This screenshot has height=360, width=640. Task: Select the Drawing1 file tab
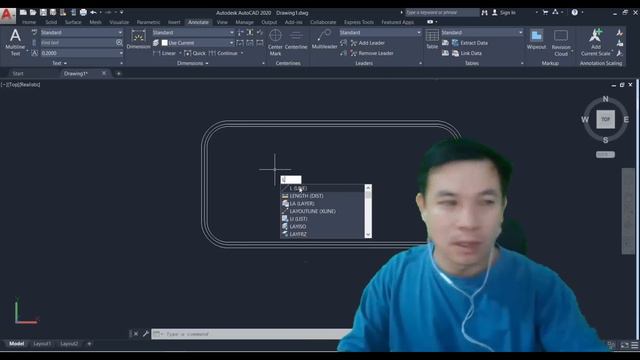point(76,73)
